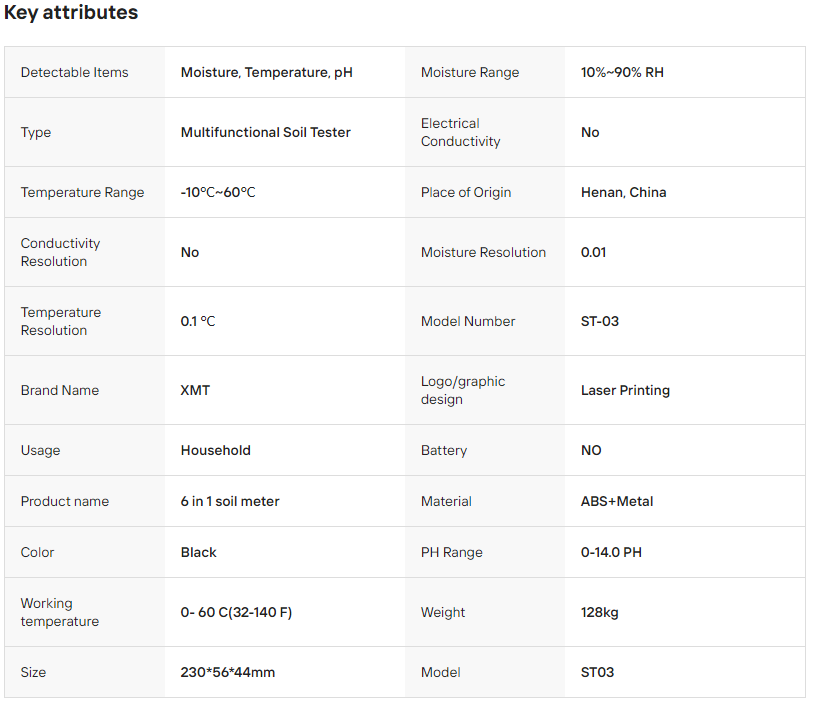This screenshot has height=704, width=813.
Task: Click the "0-14.0 PH" range value
Action: tap(611, 552)
